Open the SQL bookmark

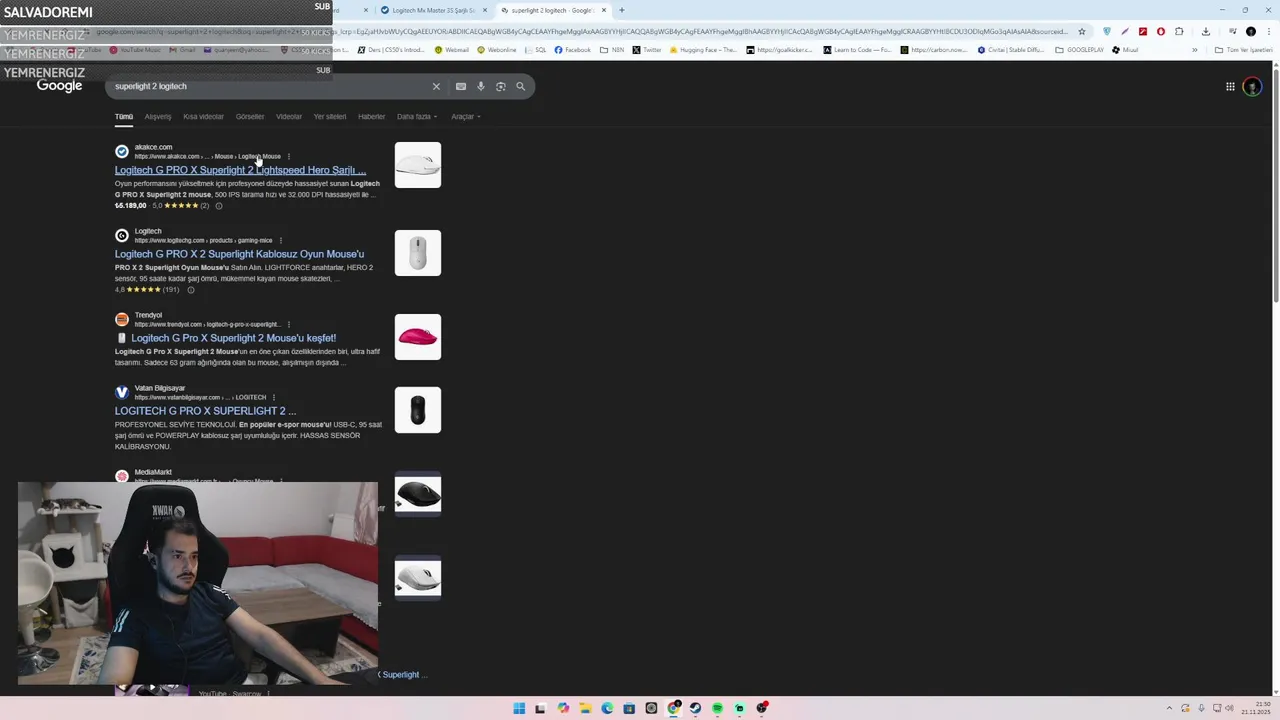tap(535, 50)
